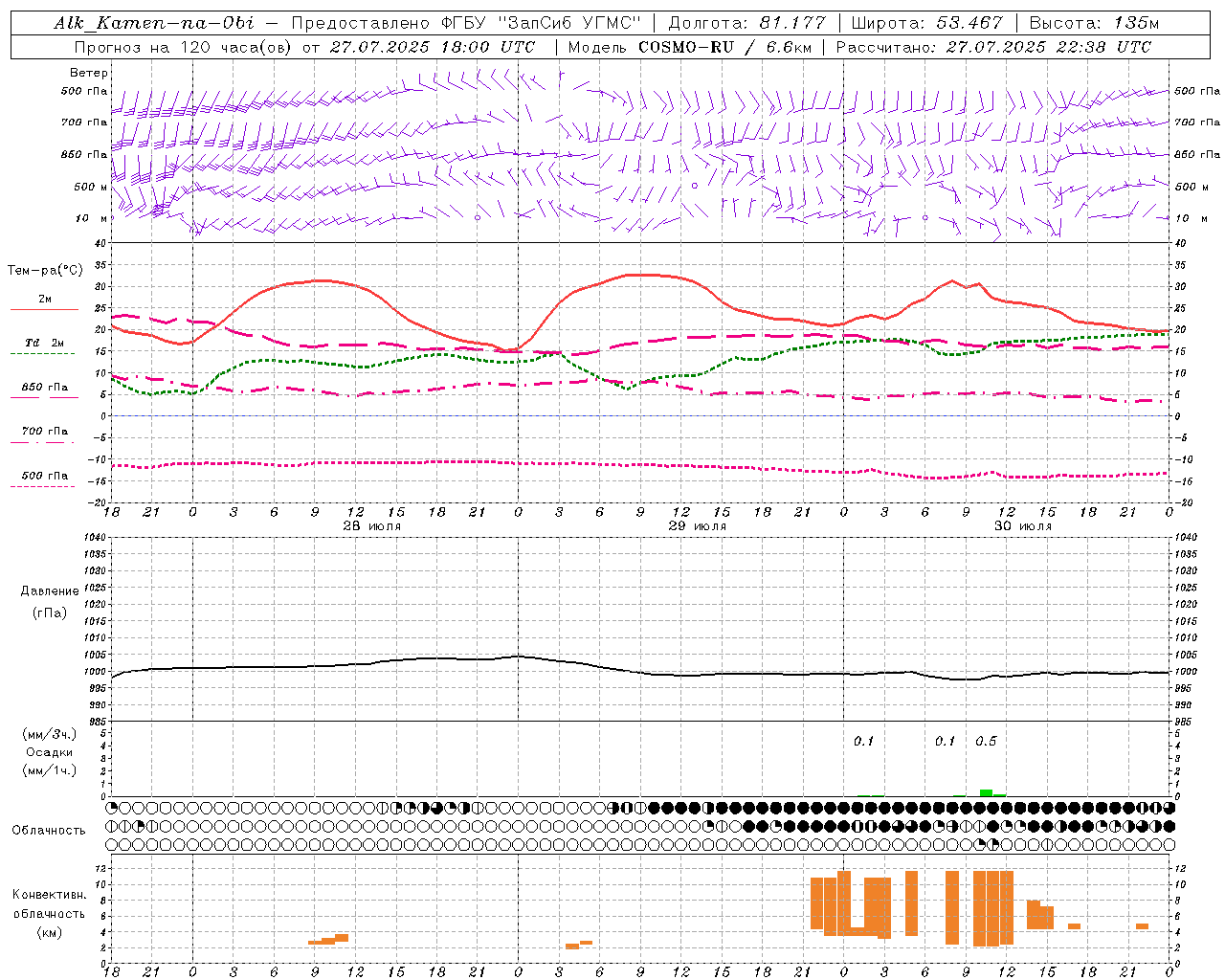Click the green precipitation bar on 30 июля
Viewport: 1225px width, 980px height.
tap(986, 792)
